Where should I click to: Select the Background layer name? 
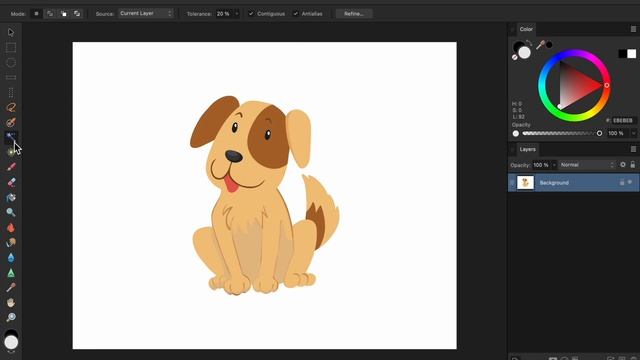[554, 182]
